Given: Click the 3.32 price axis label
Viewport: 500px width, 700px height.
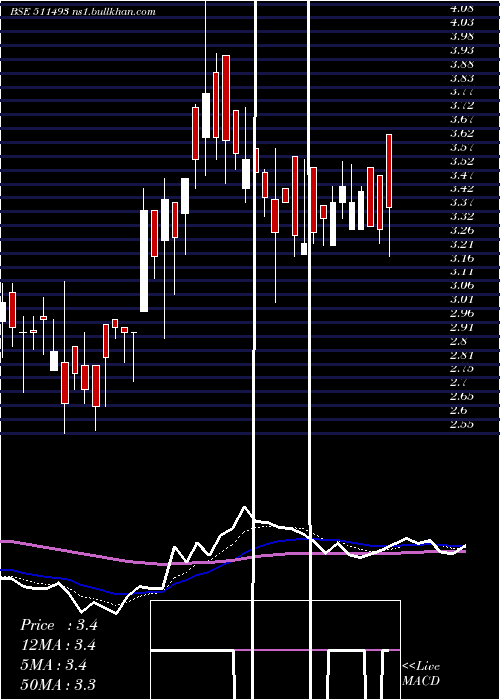Looking at the screenshot, I should (462, 216).
